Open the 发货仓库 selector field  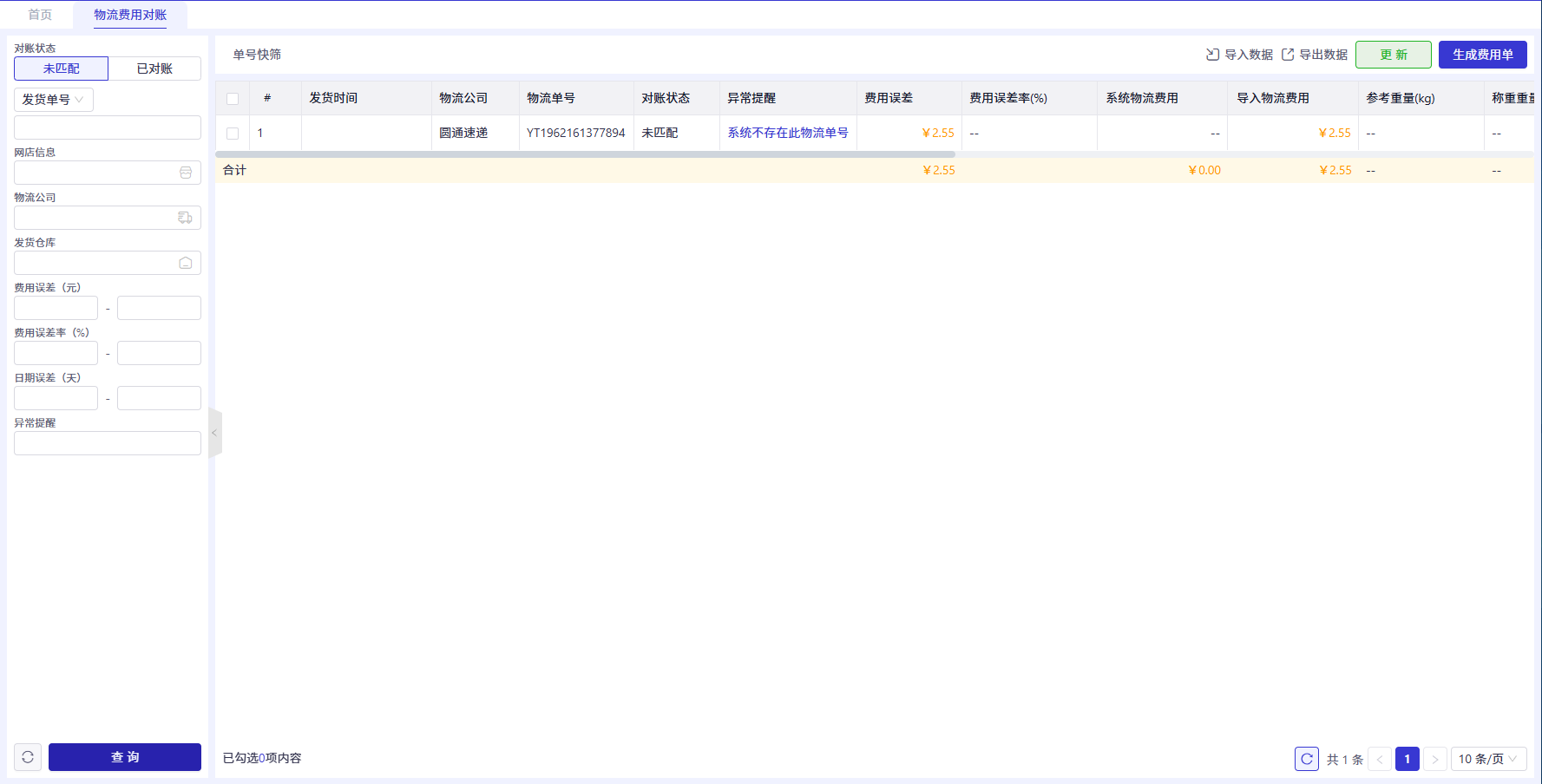point(108,263)
